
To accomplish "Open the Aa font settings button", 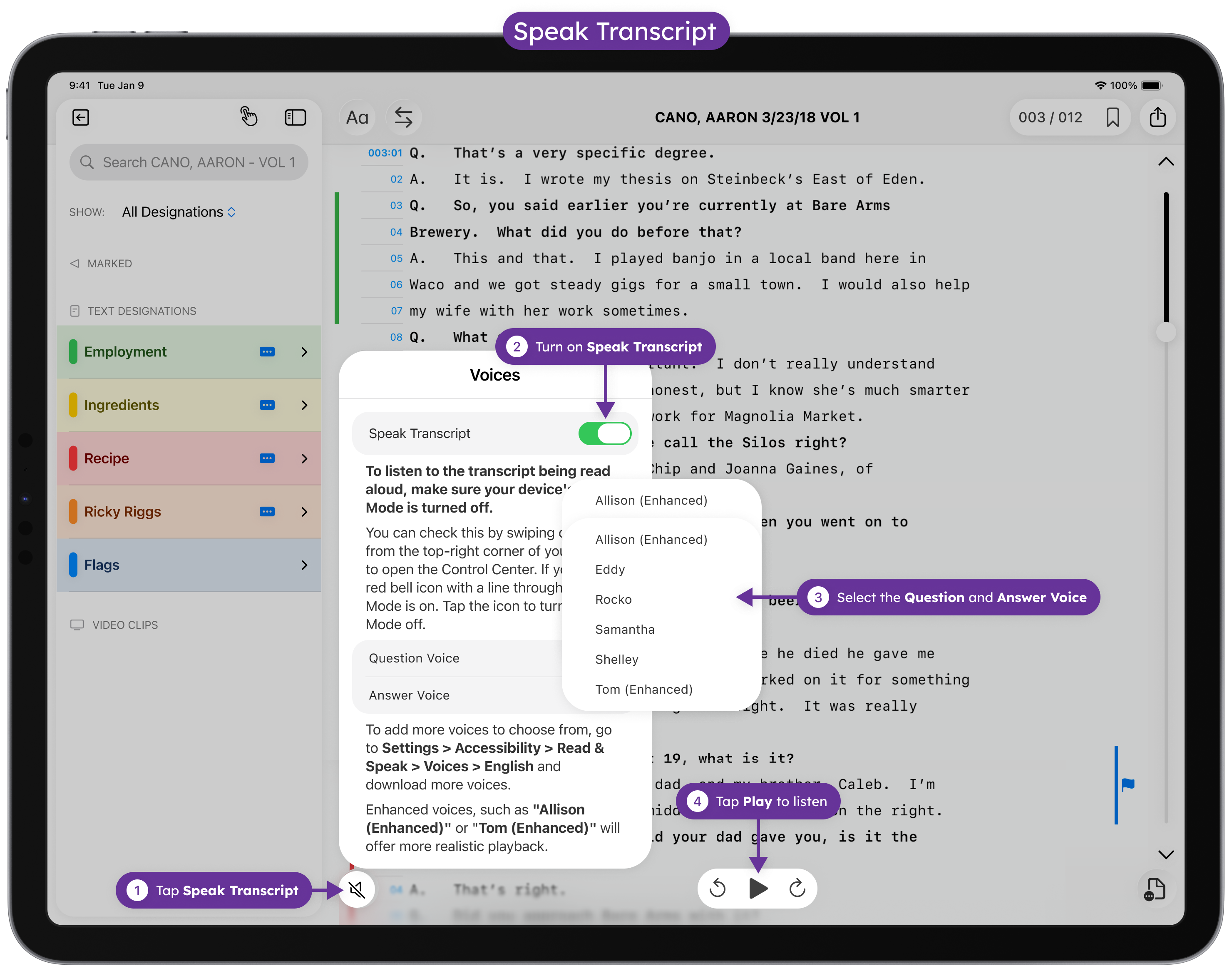I will click(x=357, y=117).
